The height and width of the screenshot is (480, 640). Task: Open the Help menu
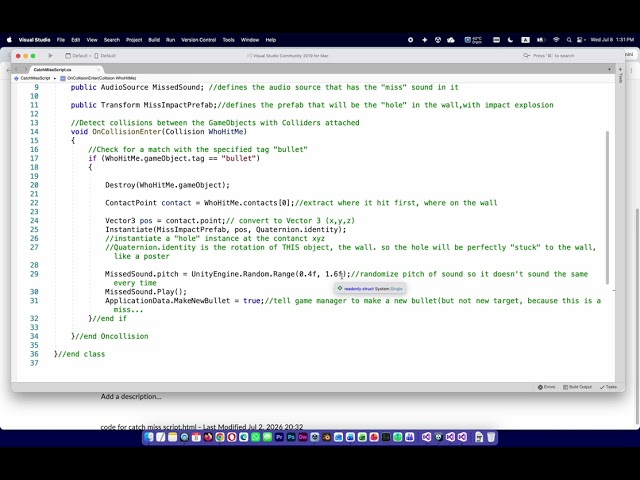coord(271,40)
